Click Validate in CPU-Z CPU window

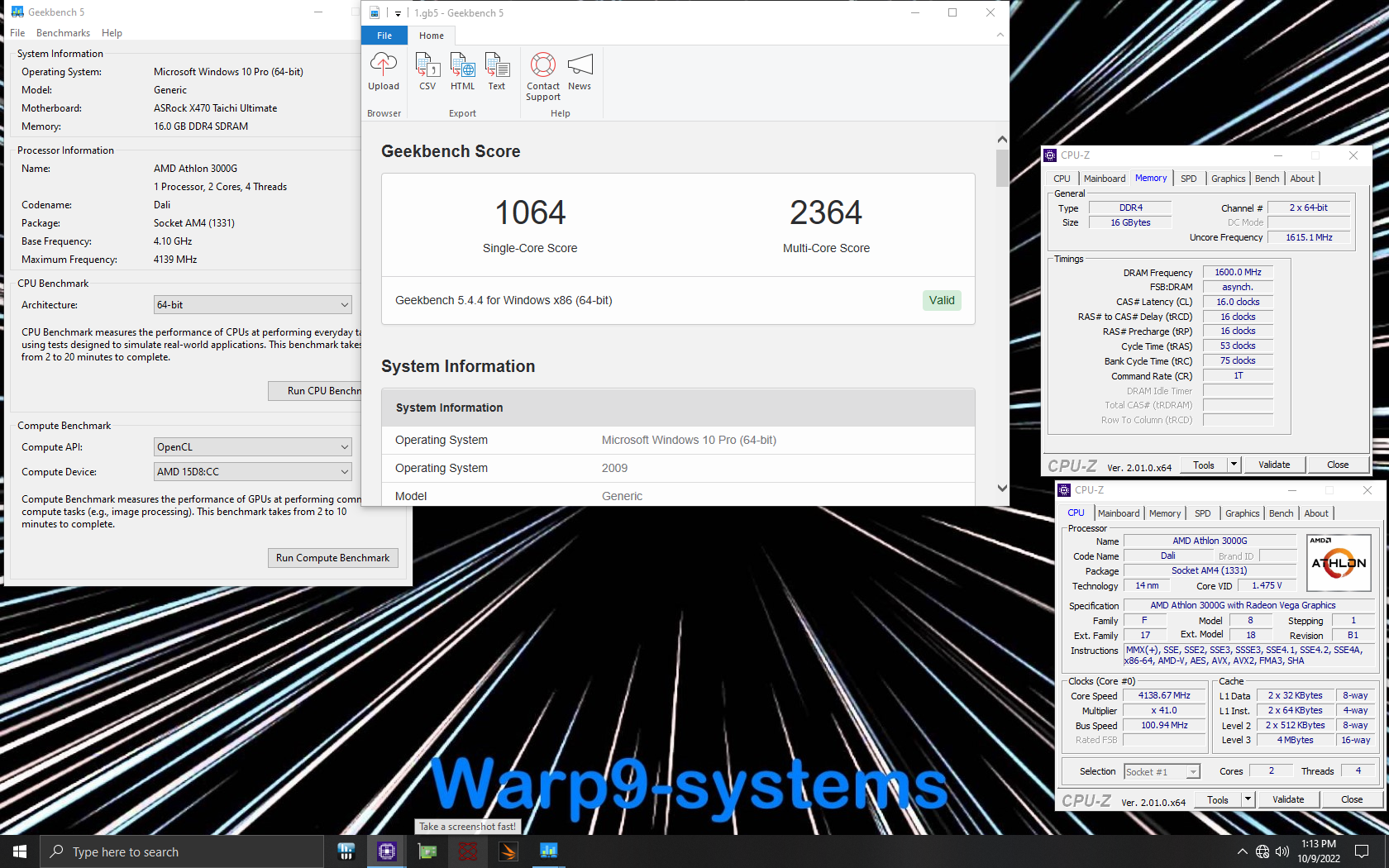(1288, 799)
